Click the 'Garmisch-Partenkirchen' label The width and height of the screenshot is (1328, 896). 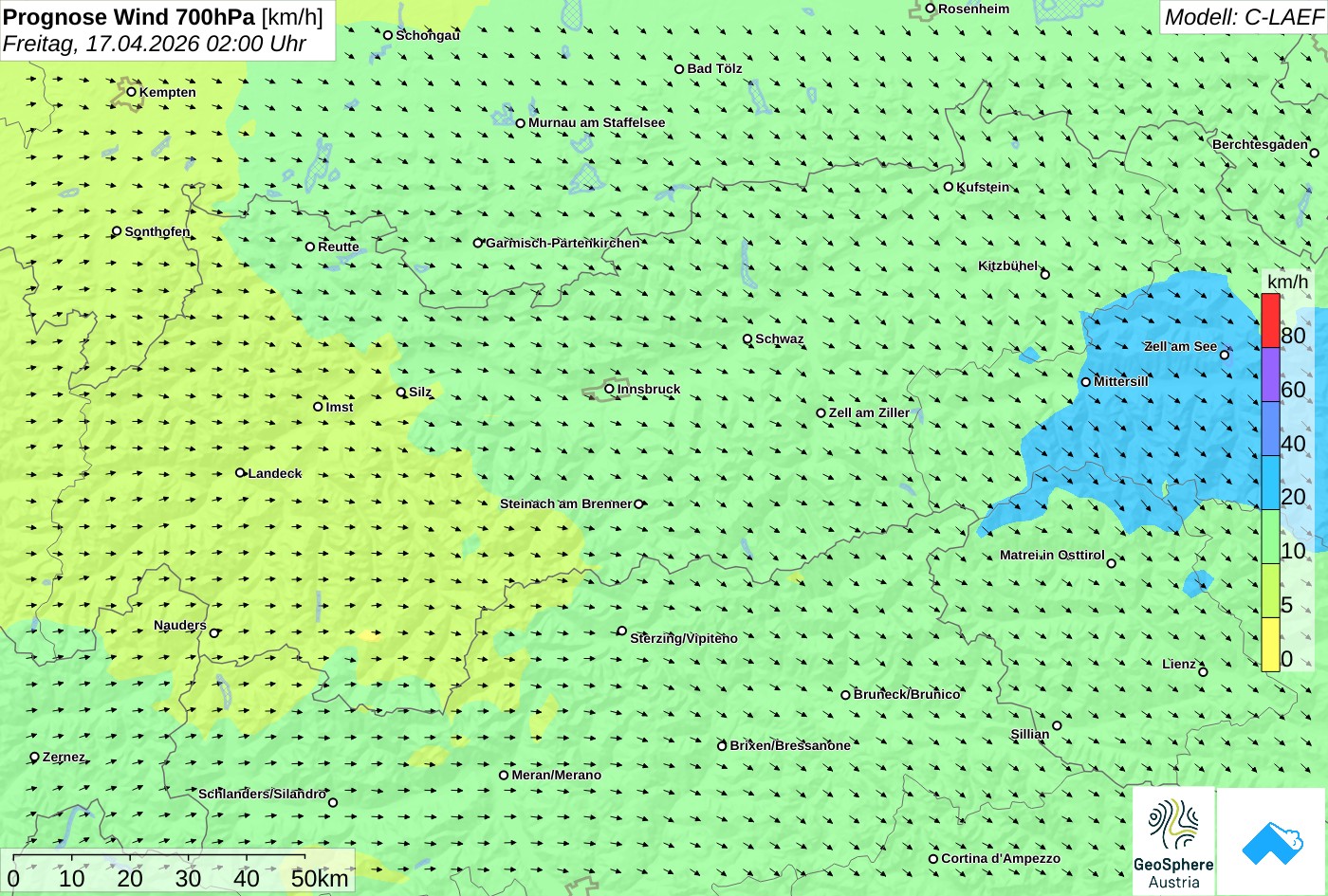pyautogui.click(x=563, y=243)
